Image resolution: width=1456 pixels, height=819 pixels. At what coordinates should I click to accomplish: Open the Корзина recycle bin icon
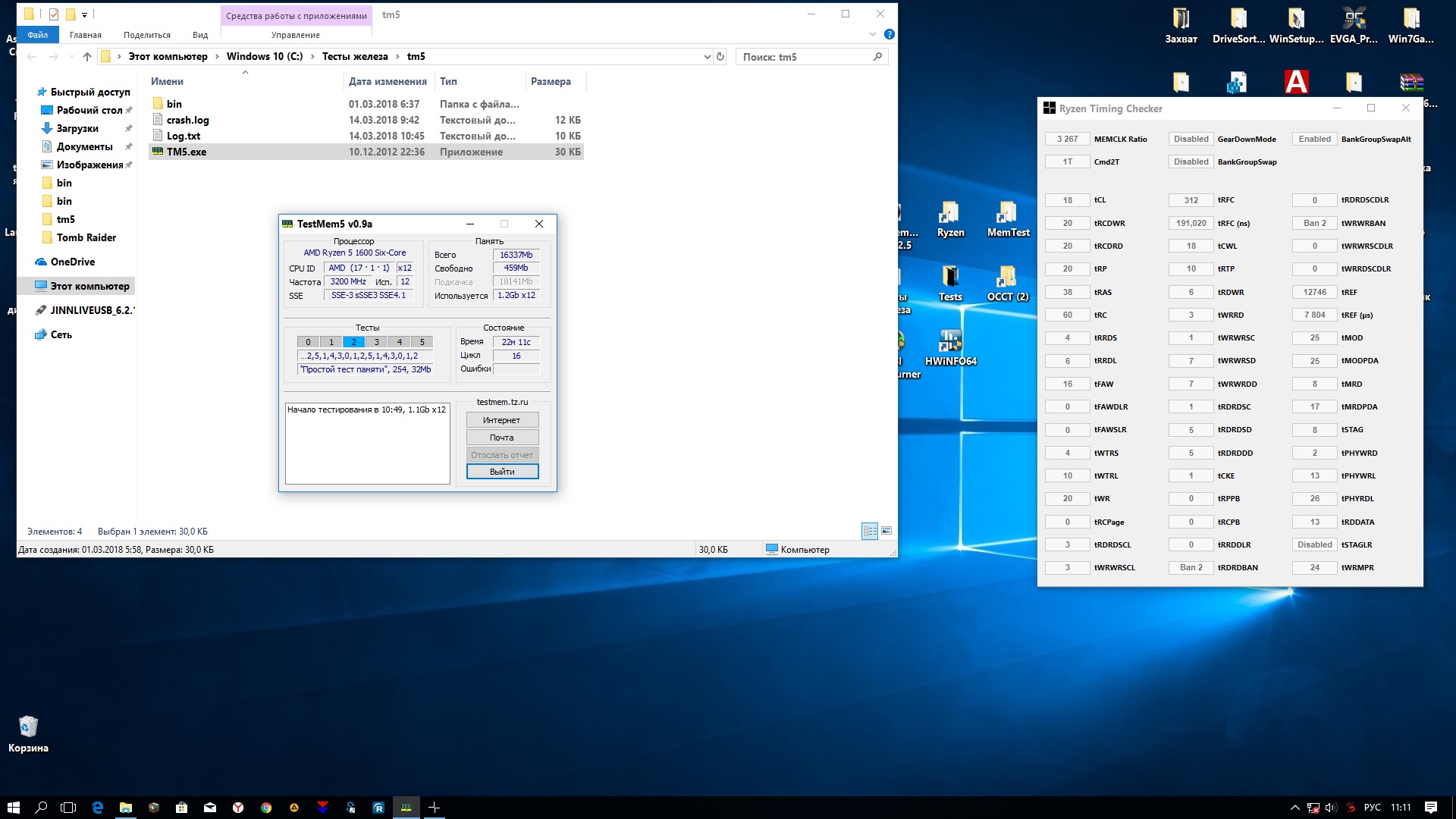(x=28, y=730)
